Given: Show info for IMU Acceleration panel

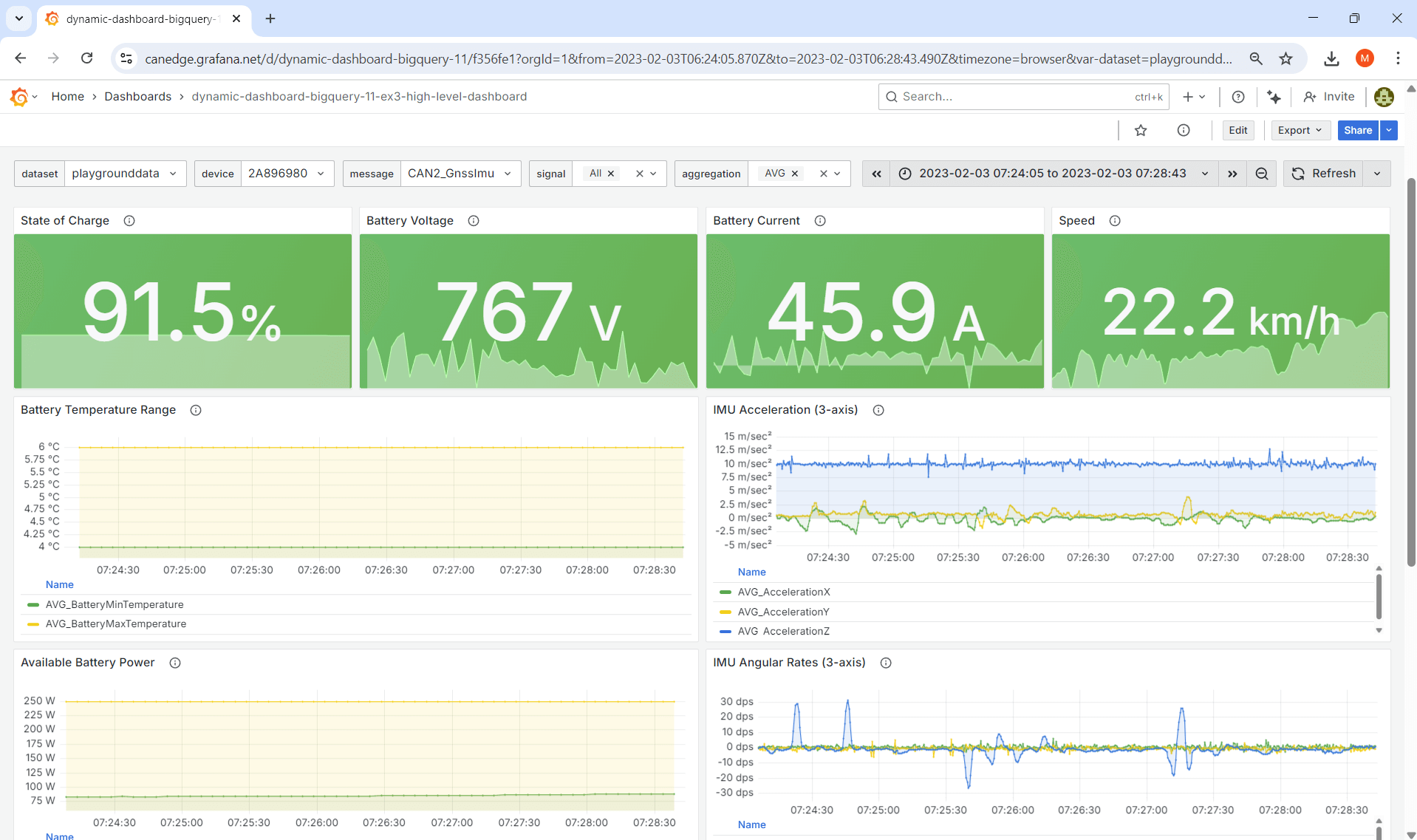Looking at the screenshot, I should point(878,410).
